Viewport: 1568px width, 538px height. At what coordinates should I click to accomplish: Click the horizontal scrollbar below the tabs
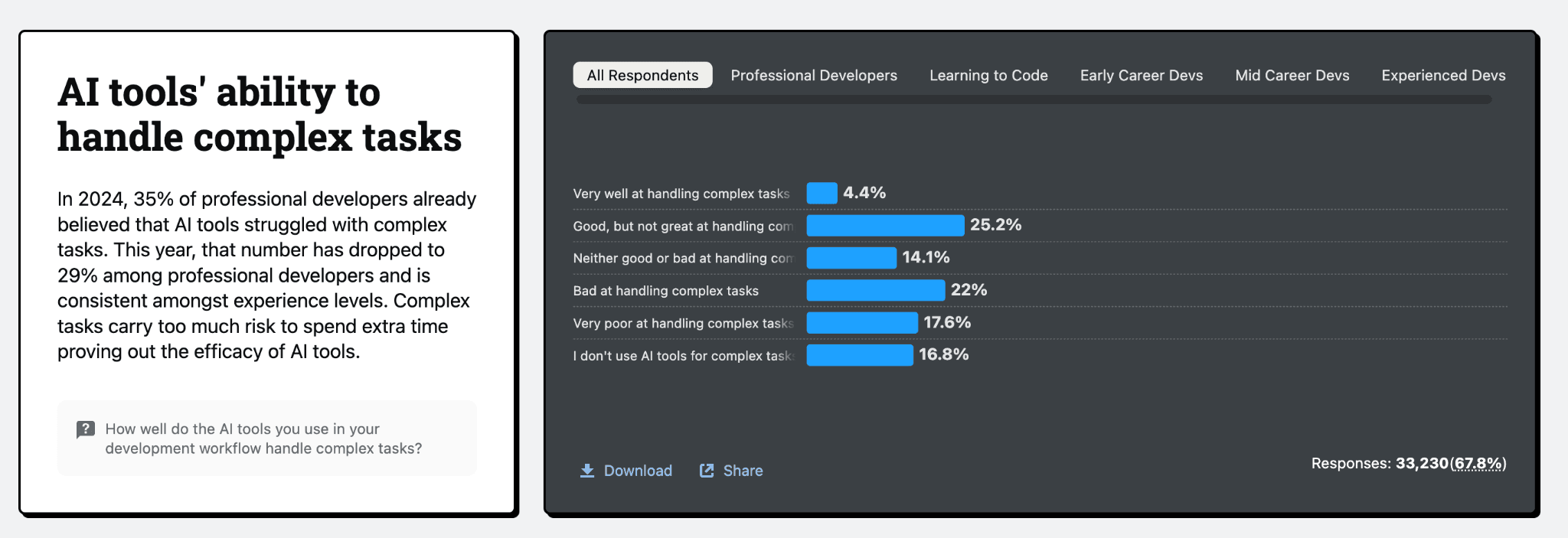click(x=1034, y=99)
